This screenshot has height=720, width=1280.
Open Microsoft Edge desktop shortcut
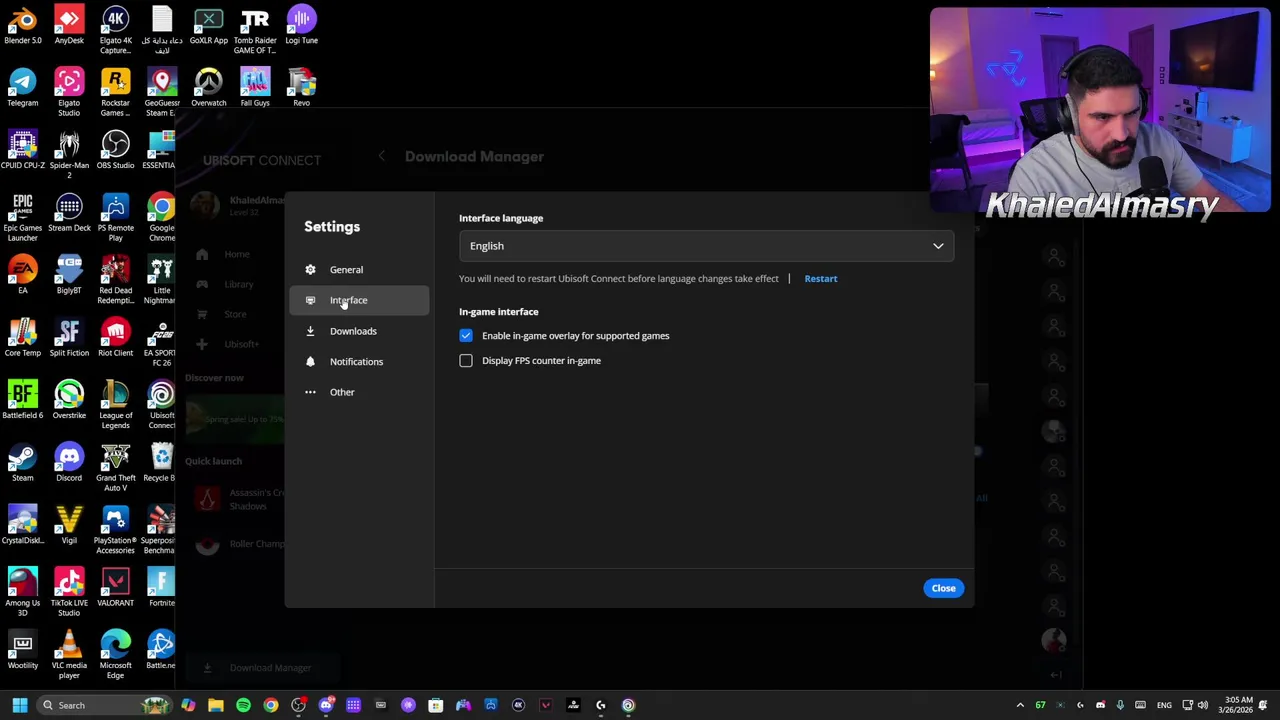click(115, 654)
